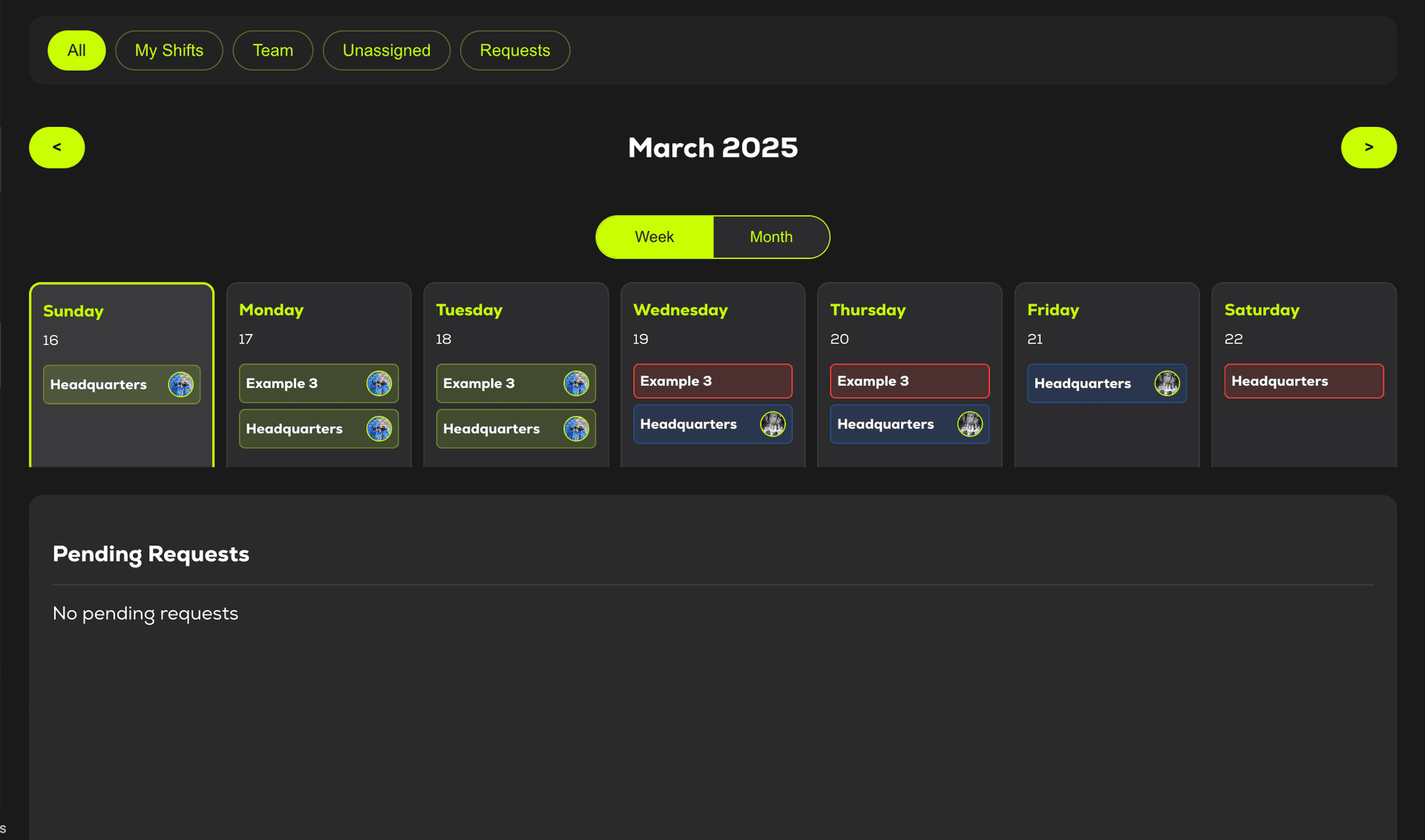1425x840 pixels.
Task: Click date number 16 under Sunday
Action: (x=50, y=340)
